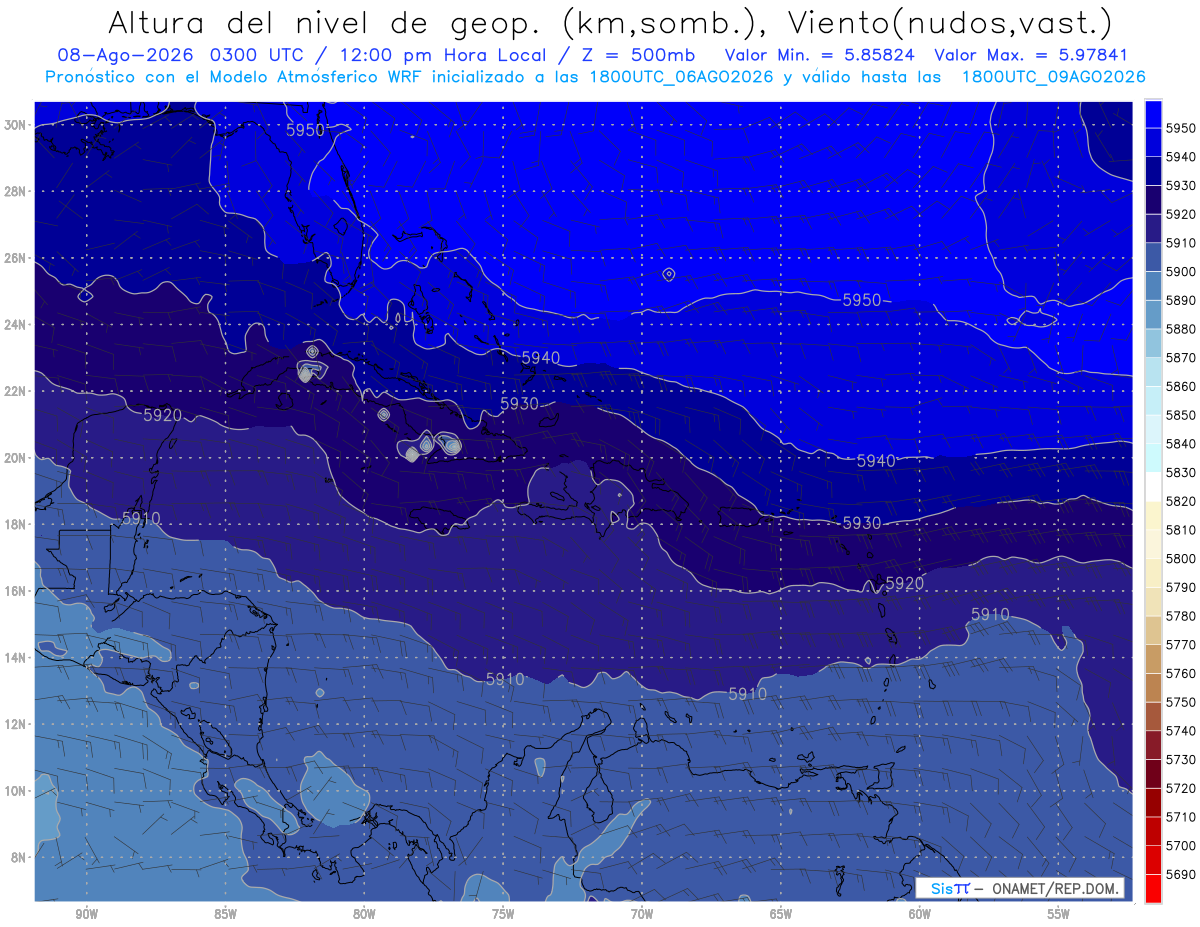The height and width of the screenshot is (927, 1200).
Task: Click the 10N latitude axis label
Action: (16, 790)
